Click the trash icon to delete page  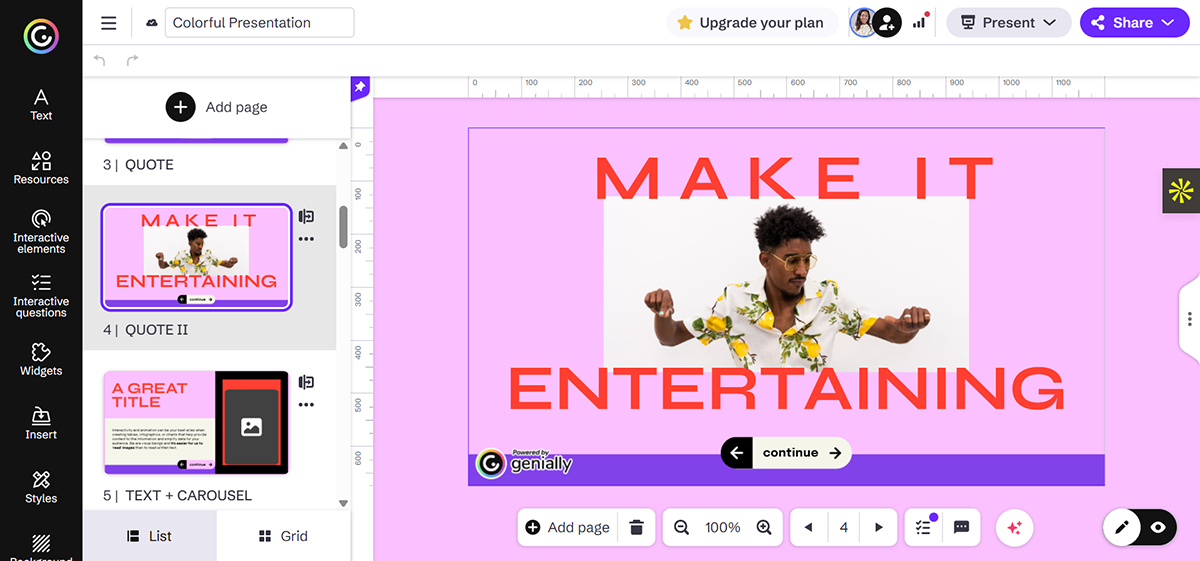pos(636,527)
